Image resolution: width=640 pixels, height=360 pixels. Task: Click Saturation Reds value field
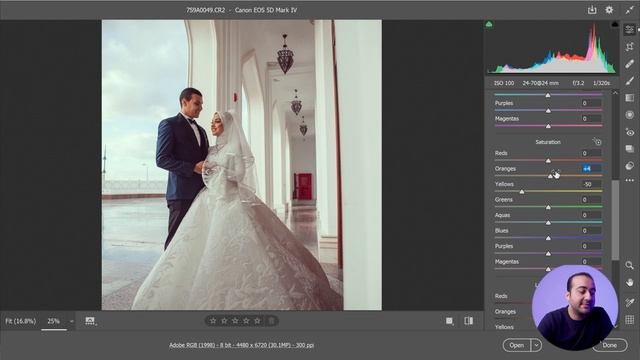pyautogui.click(x=591, y=153)
